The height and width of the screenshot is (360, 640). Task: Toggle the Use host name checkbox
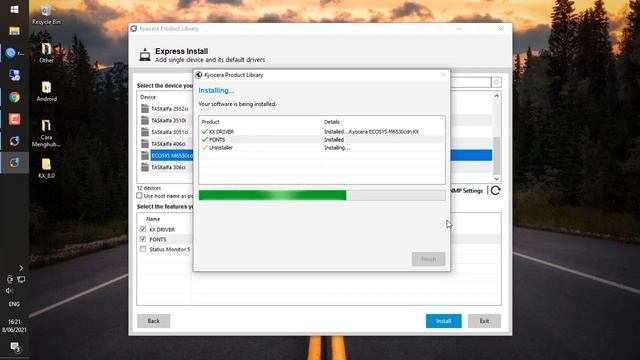click(x=140, y=196)
